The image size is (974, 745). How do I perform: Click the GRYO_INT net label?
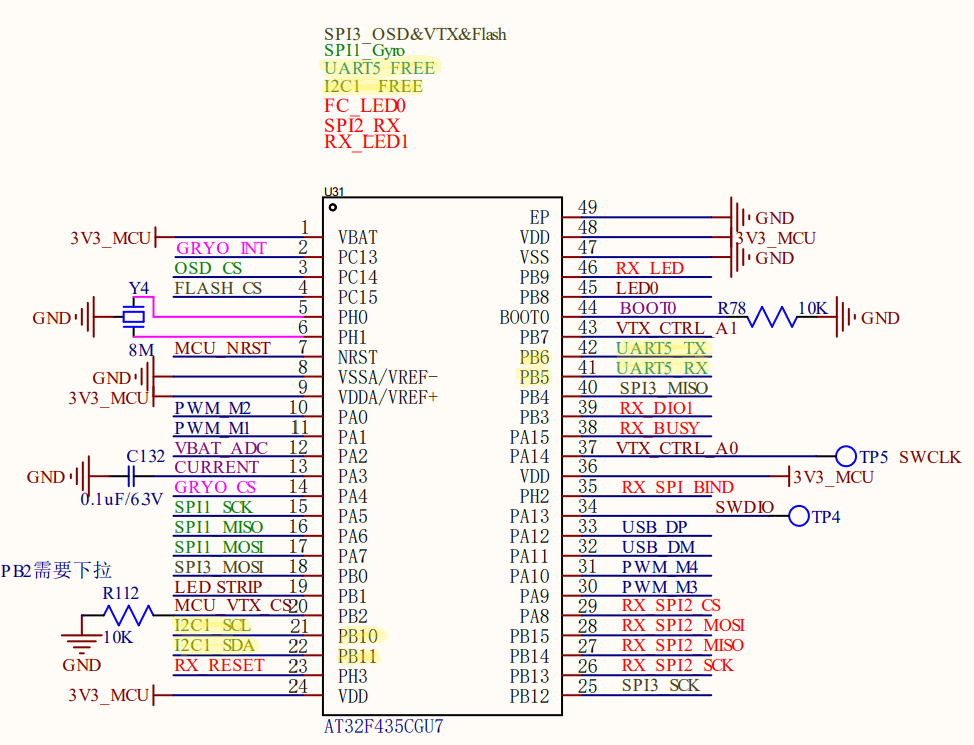[222, 248]
